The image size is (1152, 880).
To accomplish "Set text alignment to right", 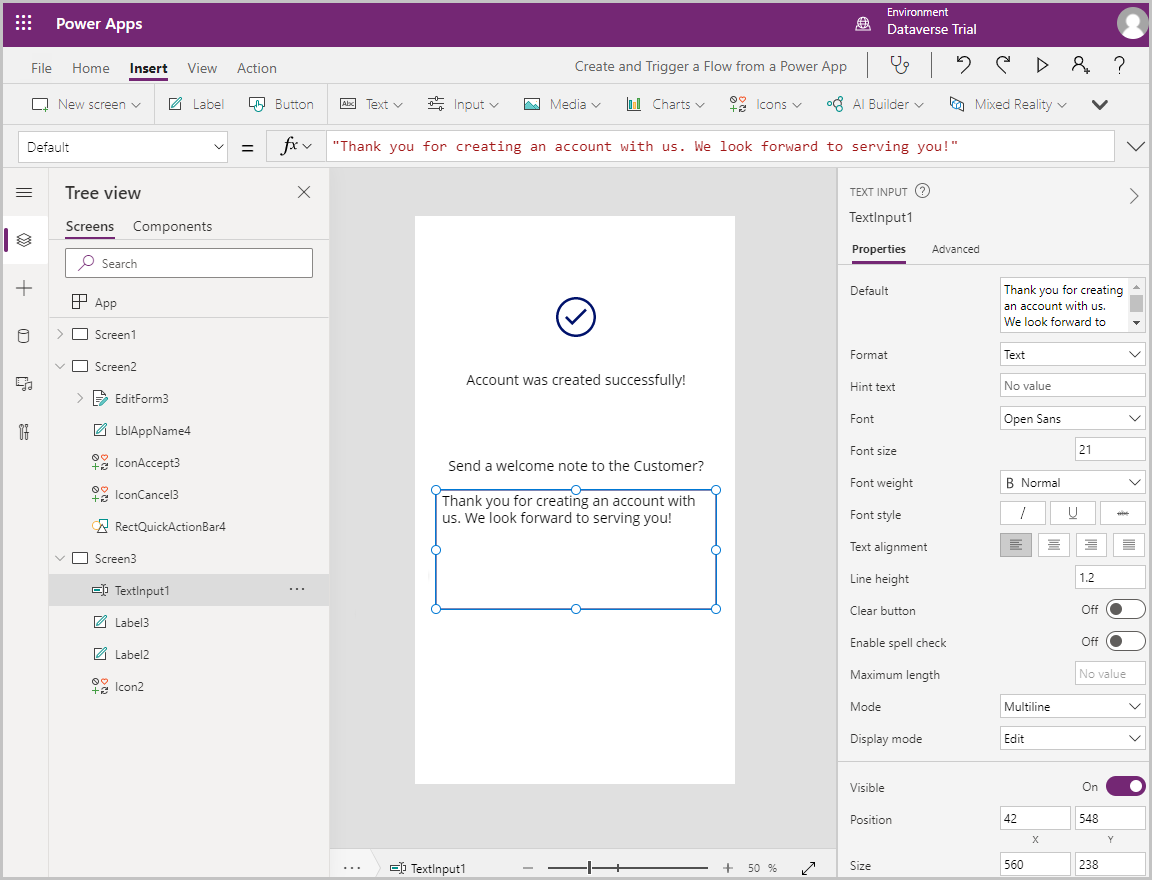I will tap(1091, 545).
